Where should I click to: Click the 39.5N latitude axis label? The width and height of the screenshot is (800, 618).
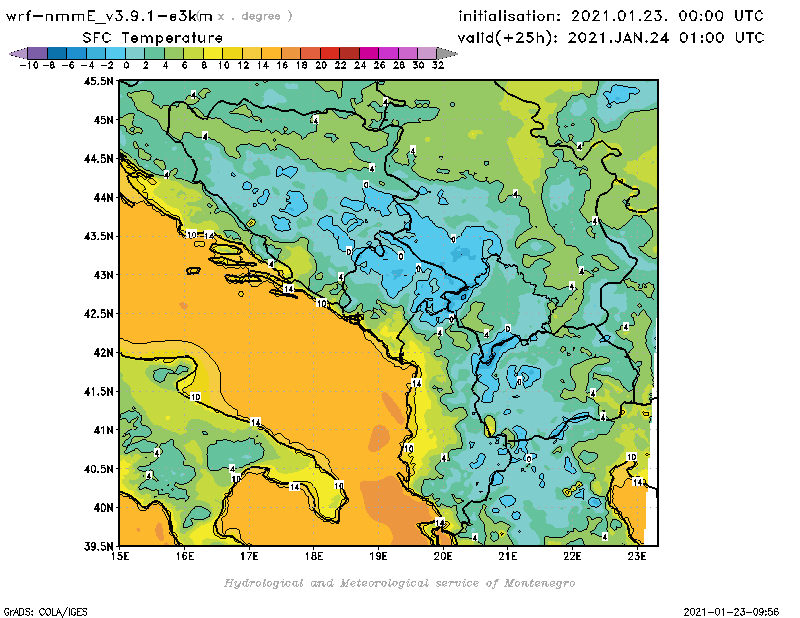98,546
